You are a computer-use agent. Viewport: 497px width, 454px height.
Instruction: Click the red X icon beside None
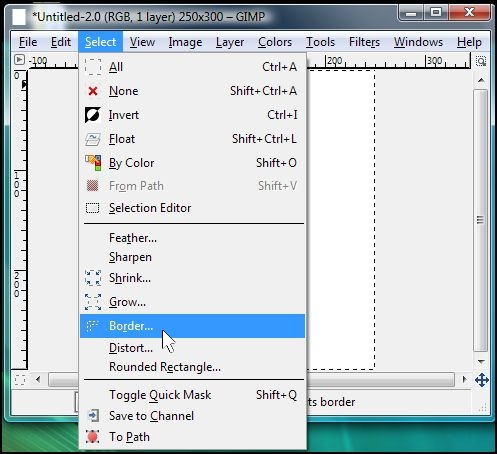pos(93,91)
